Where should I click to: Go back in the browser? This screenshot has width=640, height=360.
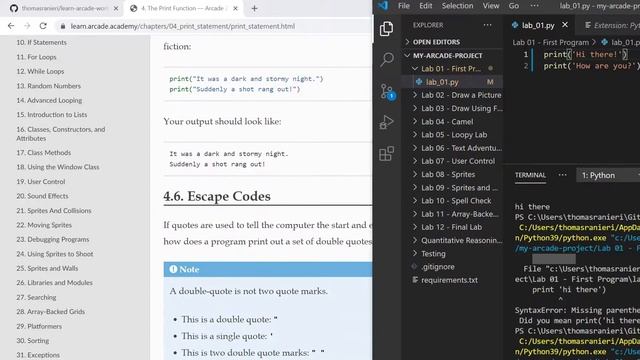[x=11, y=26]
